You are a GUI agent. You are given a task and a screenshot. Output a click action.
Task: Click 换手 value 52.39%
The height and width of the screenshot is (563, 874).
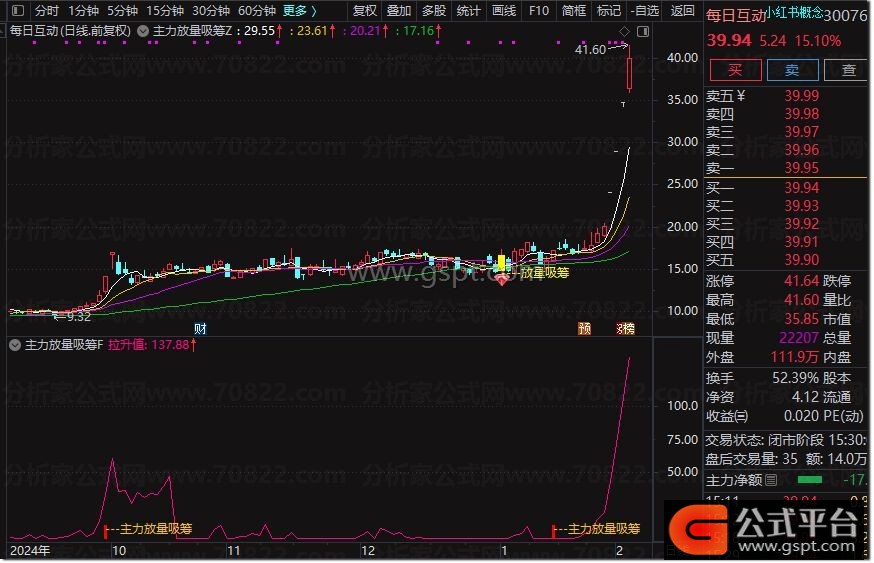[x=795, y=378]
